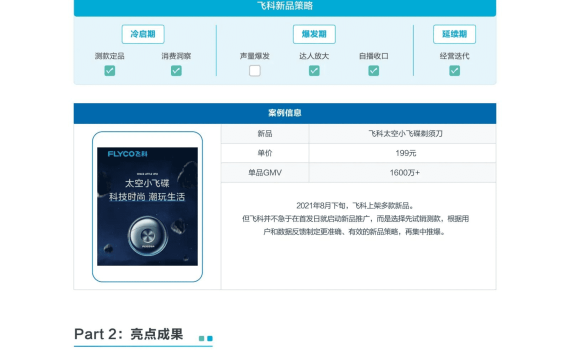This screenshot has width=570, height=360.
Task: Click the 飞科新品策略 header bar
Action: (x=285, y=7)
